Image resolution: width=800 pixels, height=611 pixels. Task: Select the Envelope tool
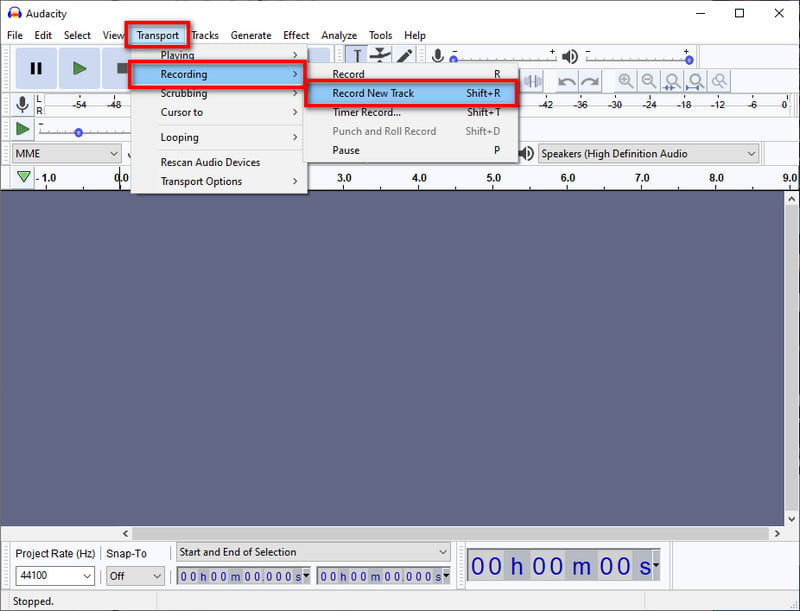[381, 55]
